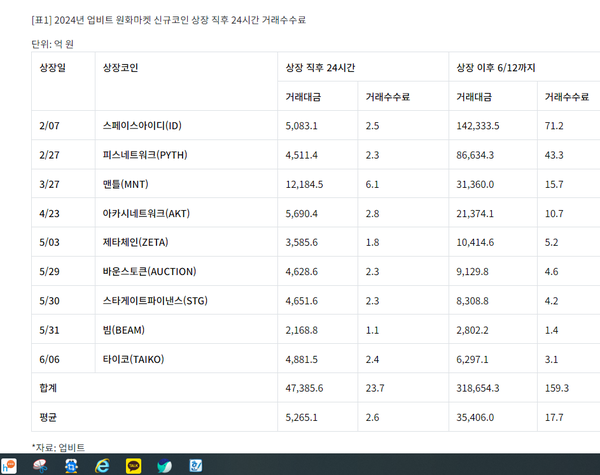Click the value 86,634.3 in PYTH row
This screenshot has height=475, width=600.
point(475,155)
